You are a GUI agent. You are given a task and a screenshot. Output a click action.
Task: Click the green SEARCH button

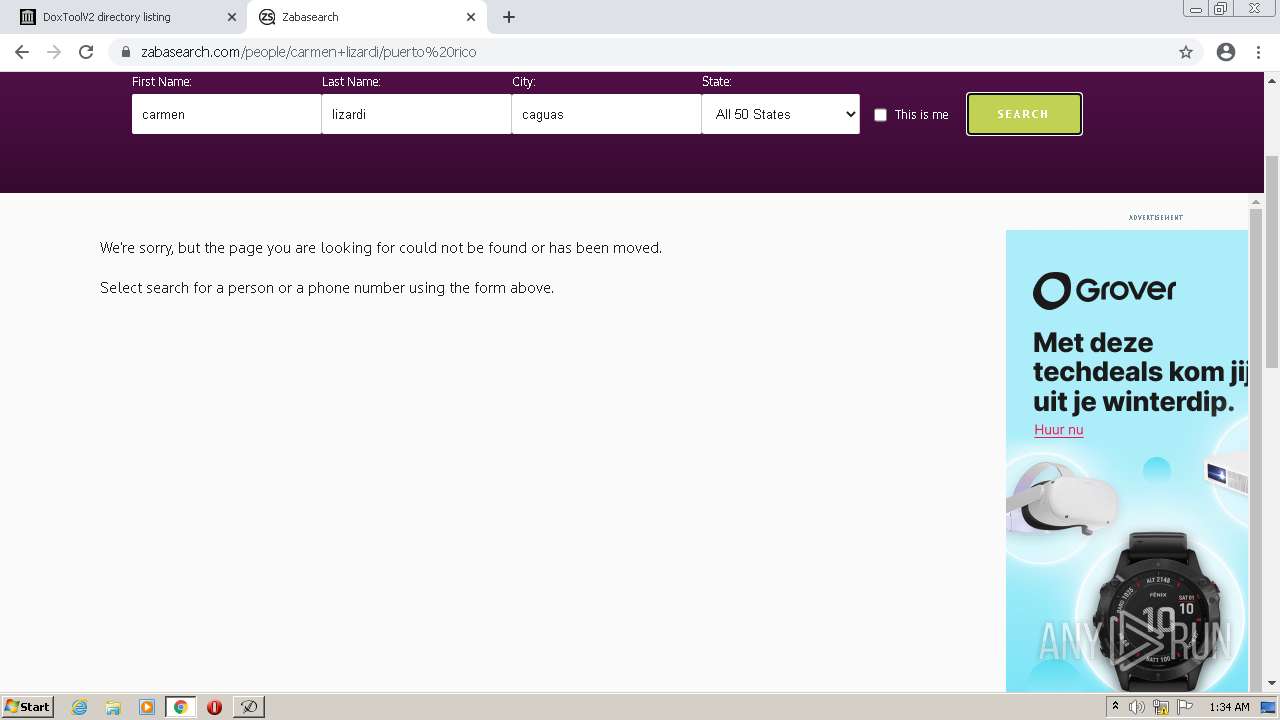(x=1024, y=114)
